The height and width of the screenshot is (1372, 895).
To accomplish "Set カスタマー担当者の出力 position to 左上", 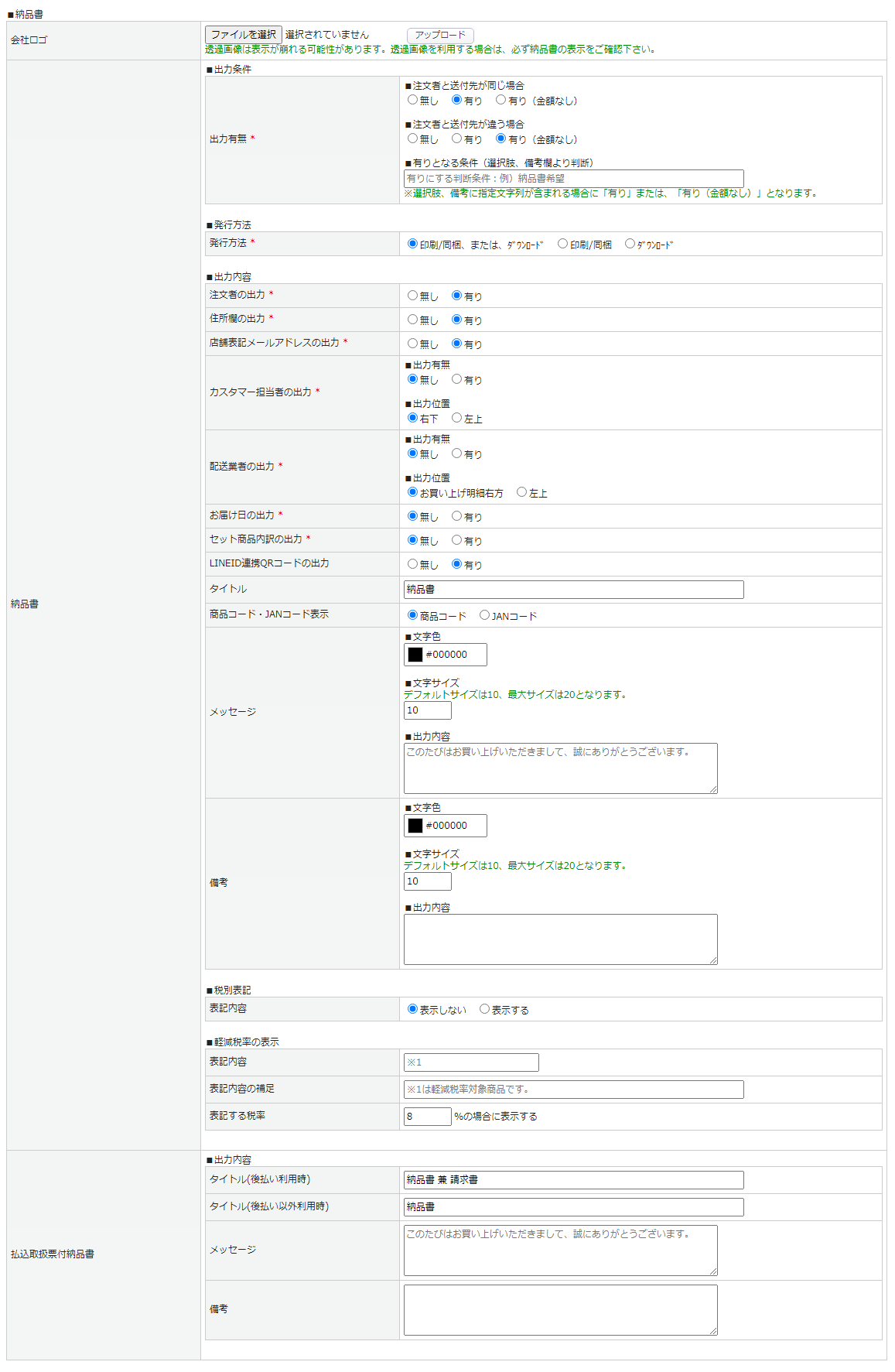I will pos(457,418).
